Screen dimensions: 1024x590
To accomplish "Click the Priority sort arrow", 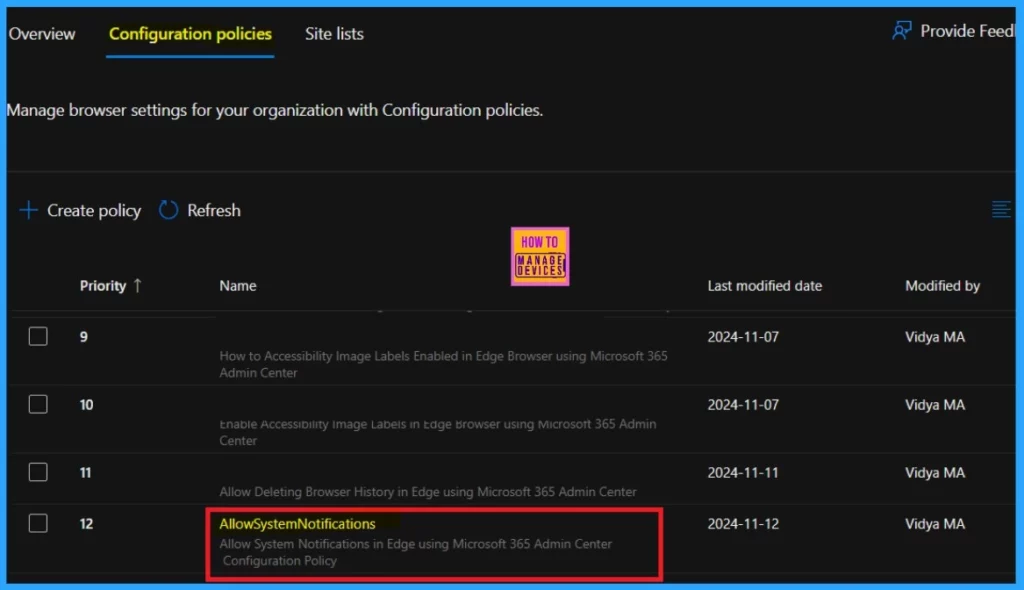I will [137, 286].
